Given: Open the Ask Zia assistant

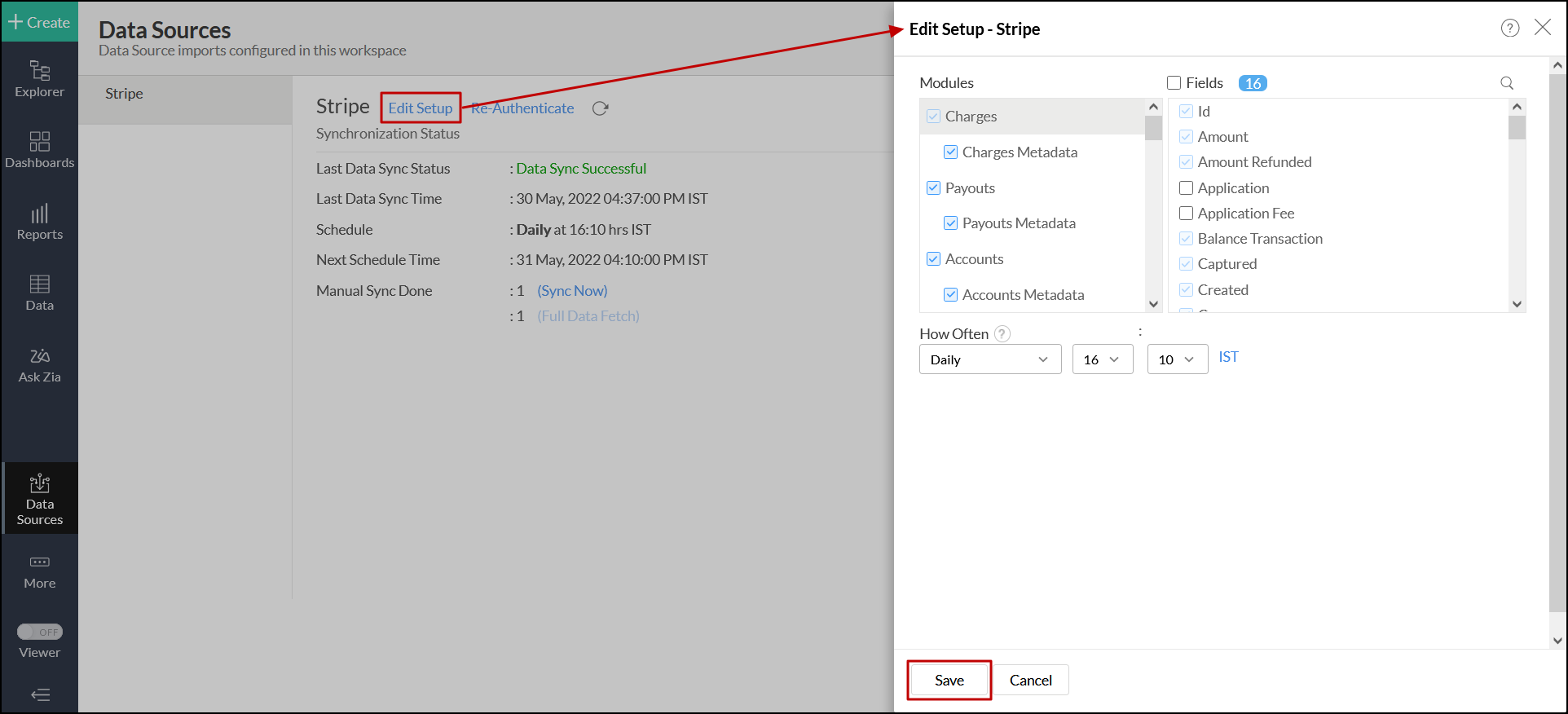Looking at the screenshot, I should [39, 365].
